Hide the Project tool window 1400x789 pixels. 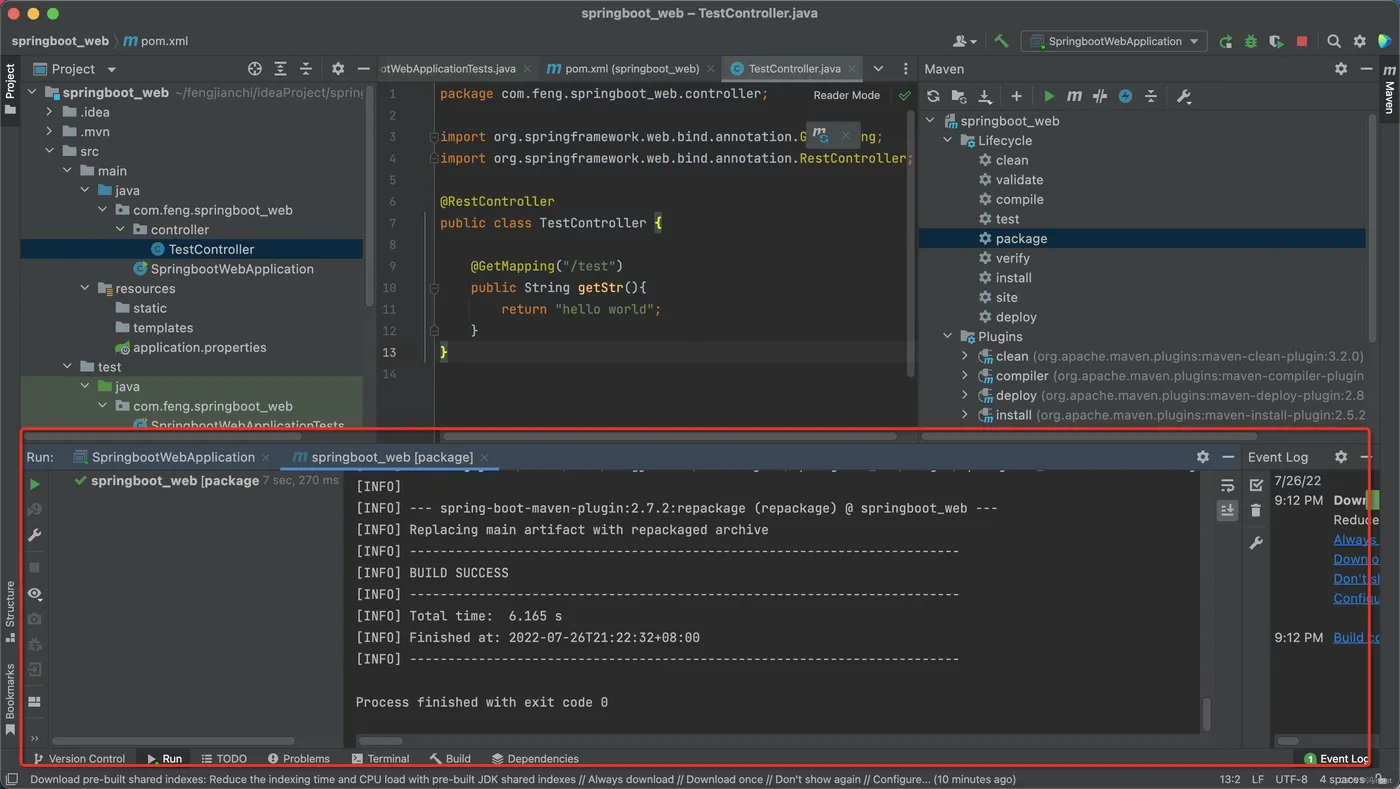click(363, 69)
